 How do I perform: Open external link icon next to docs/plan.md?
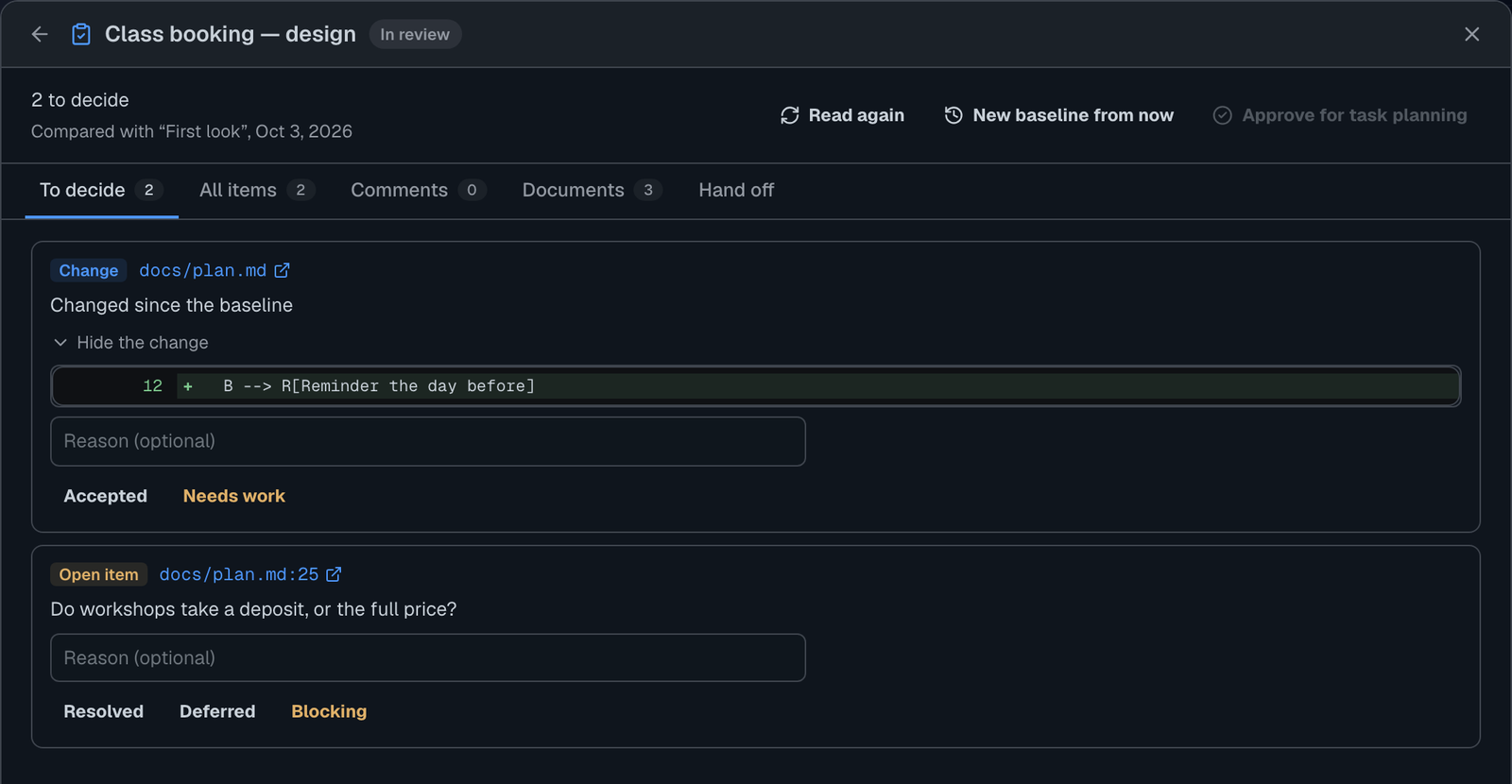click(282, 270)
